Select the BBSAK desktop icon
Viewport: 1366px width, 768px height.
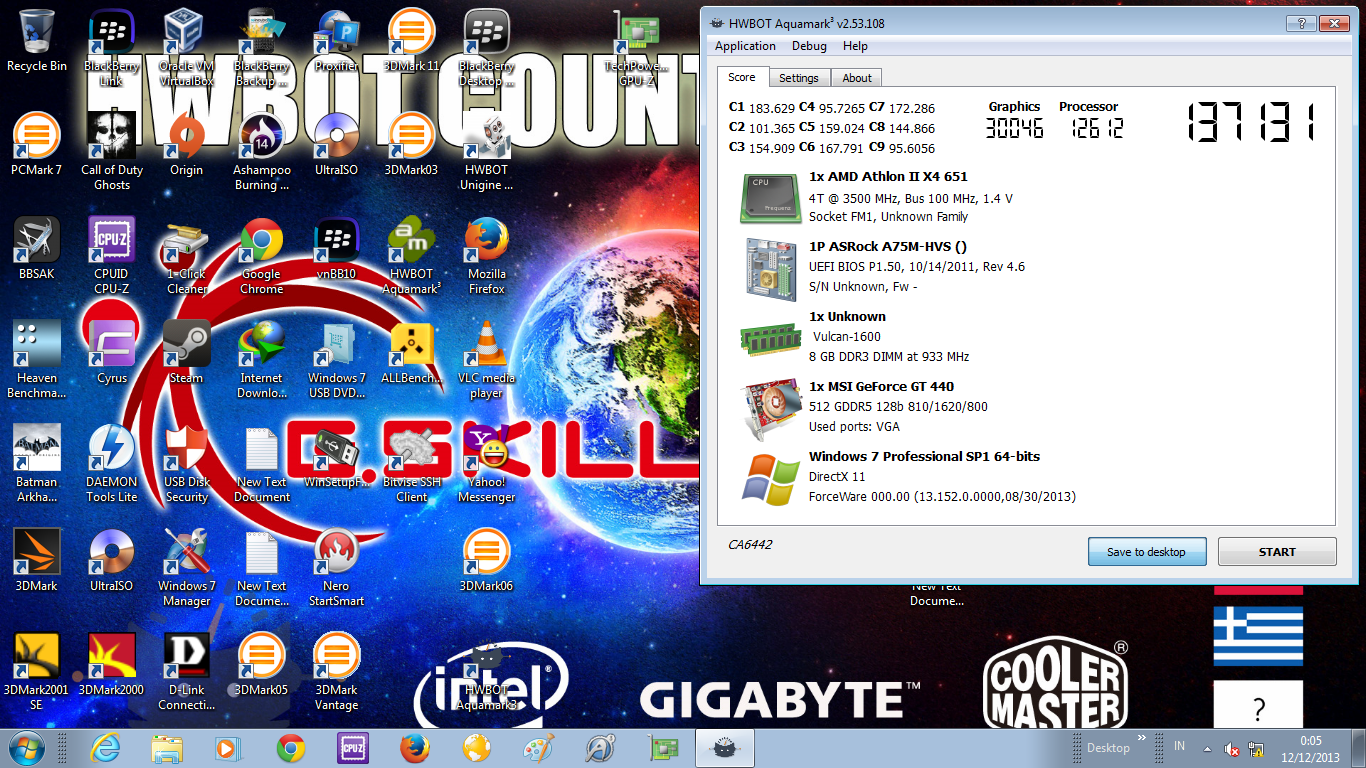point(37,248)
